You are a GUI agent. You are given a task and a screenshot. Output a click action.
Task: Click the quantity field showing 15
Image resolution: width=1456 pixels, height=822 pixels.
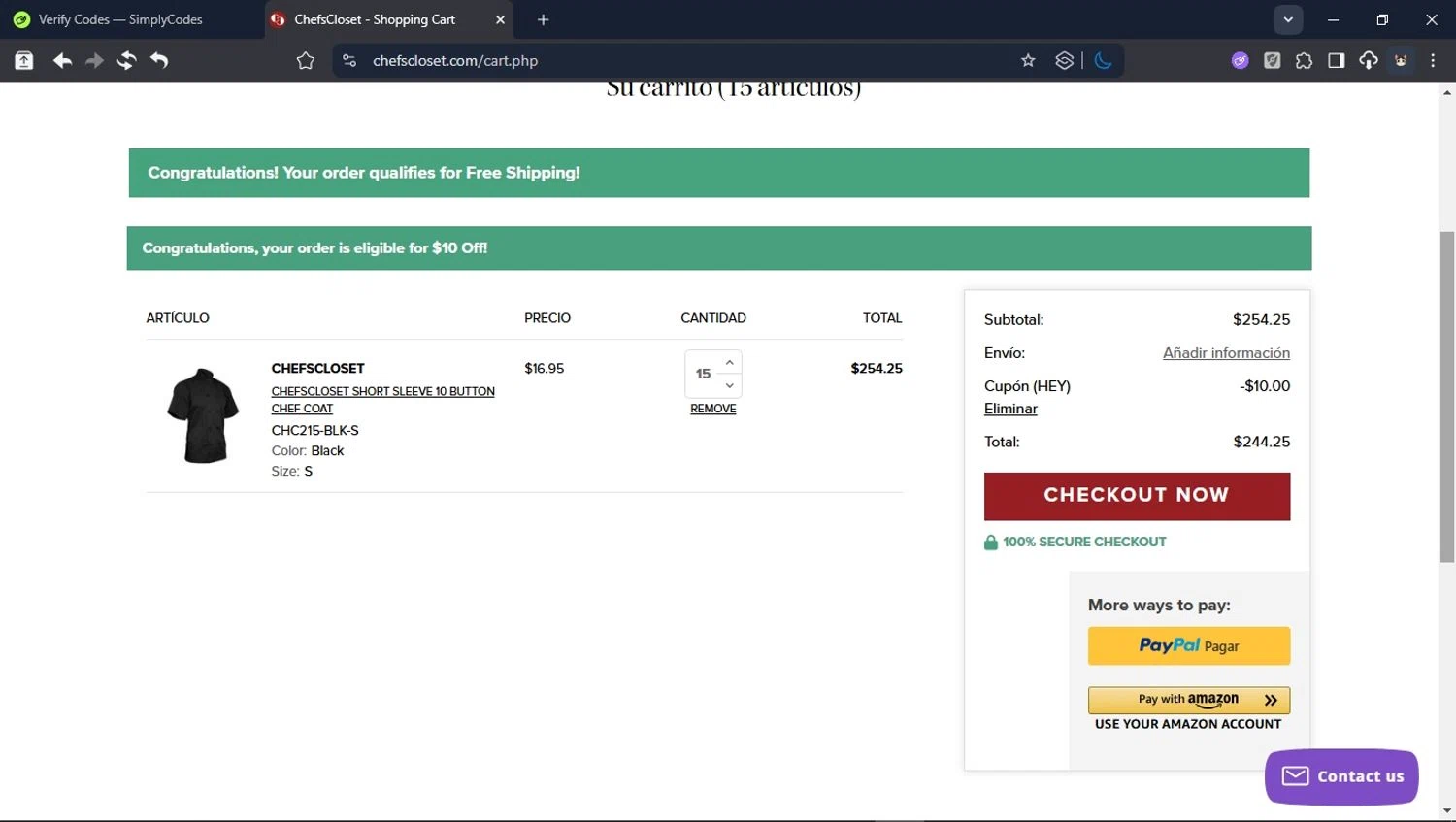click(703, 374)
